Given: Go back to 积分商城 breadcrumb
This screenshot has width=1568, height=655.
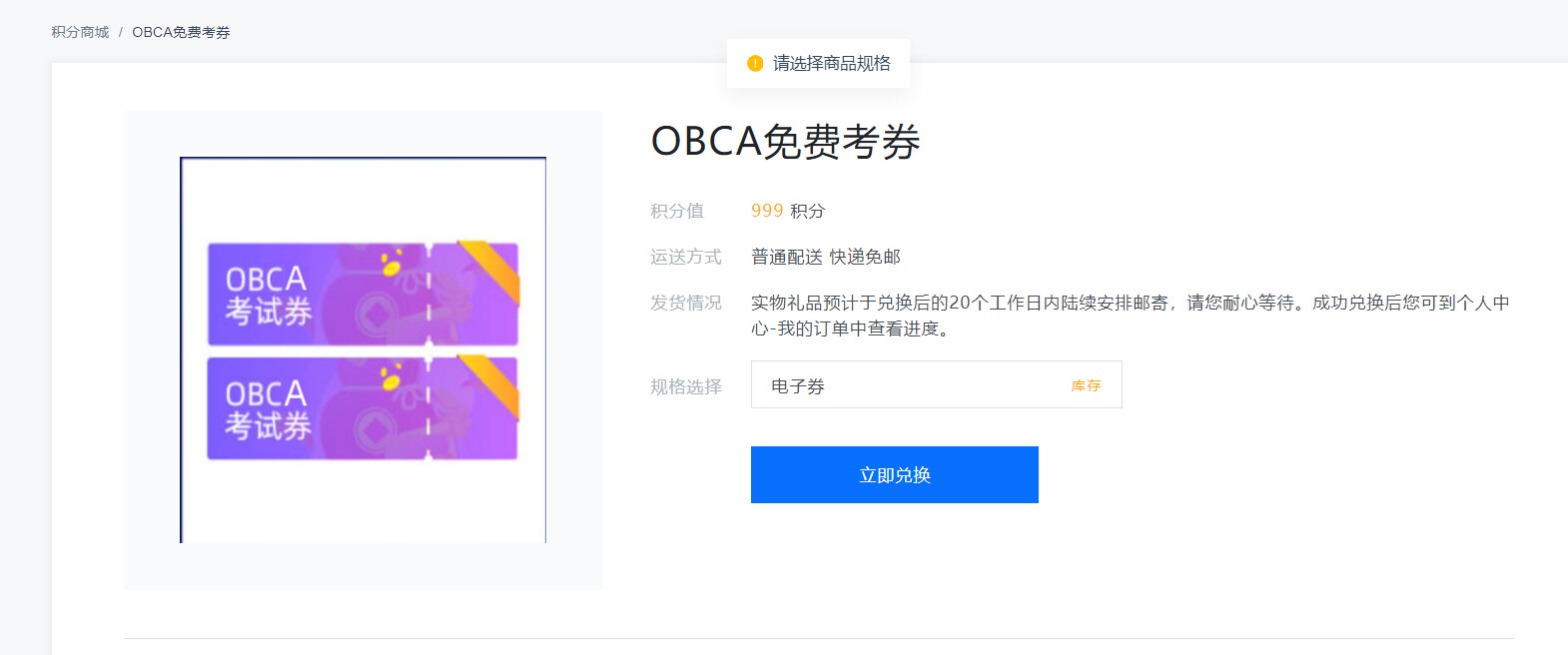Looking at the screenshot, I should tap(80, 32).
